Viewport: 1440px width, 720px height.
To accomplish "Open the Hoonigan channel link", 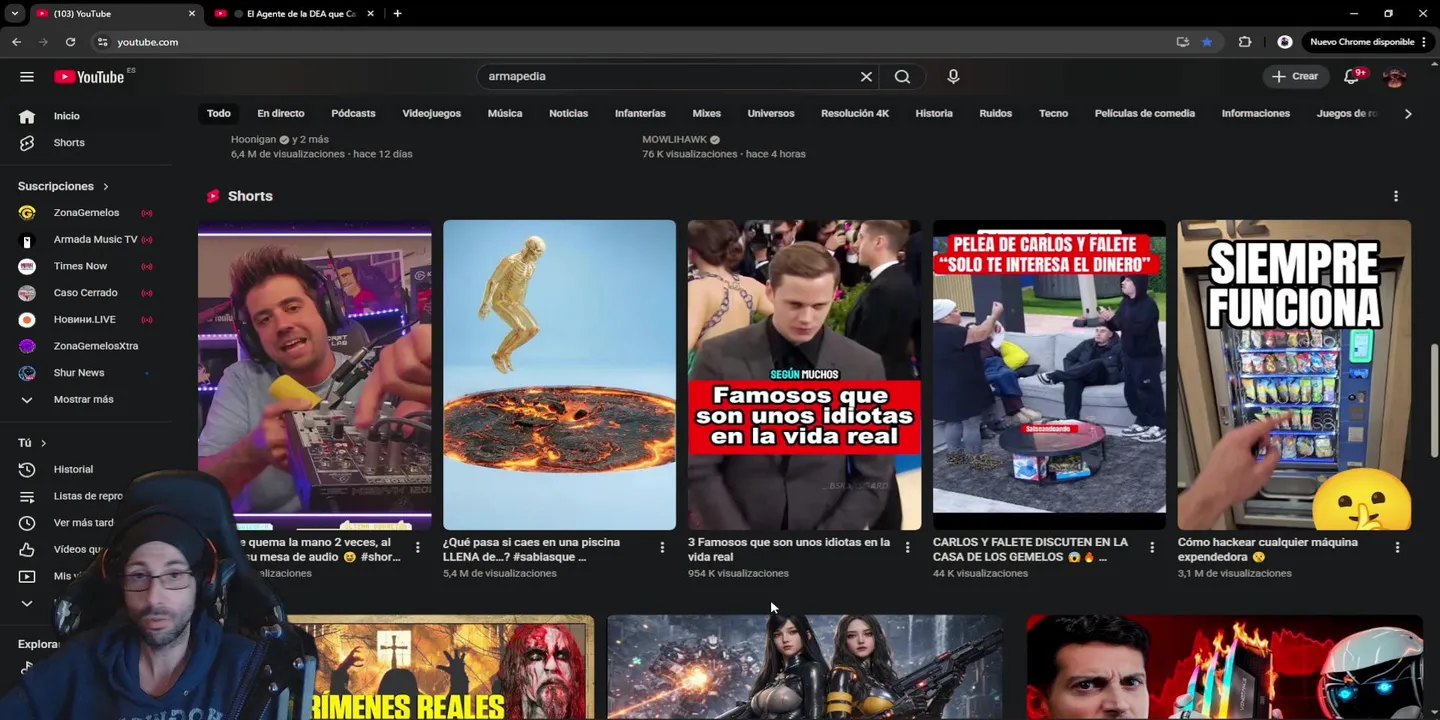I will coord(253,140).
